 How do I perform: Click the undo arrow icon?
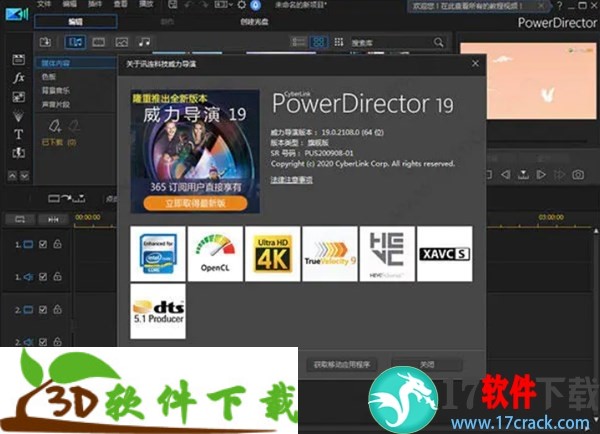point(189,5)
